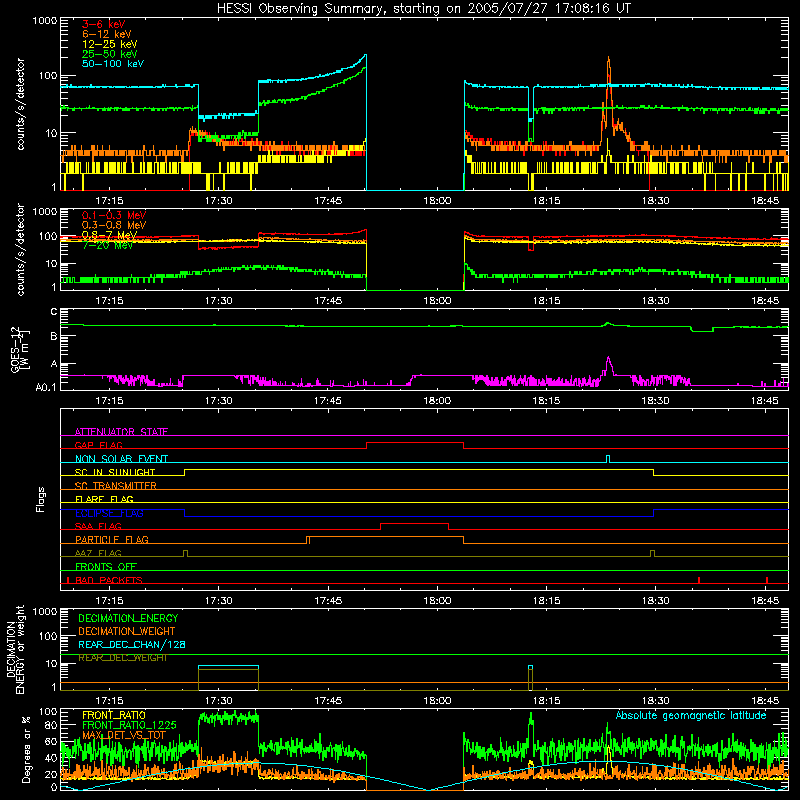Click the NON_SOLAR_EVENT flag pulse
800x800 pixels.
608,458
